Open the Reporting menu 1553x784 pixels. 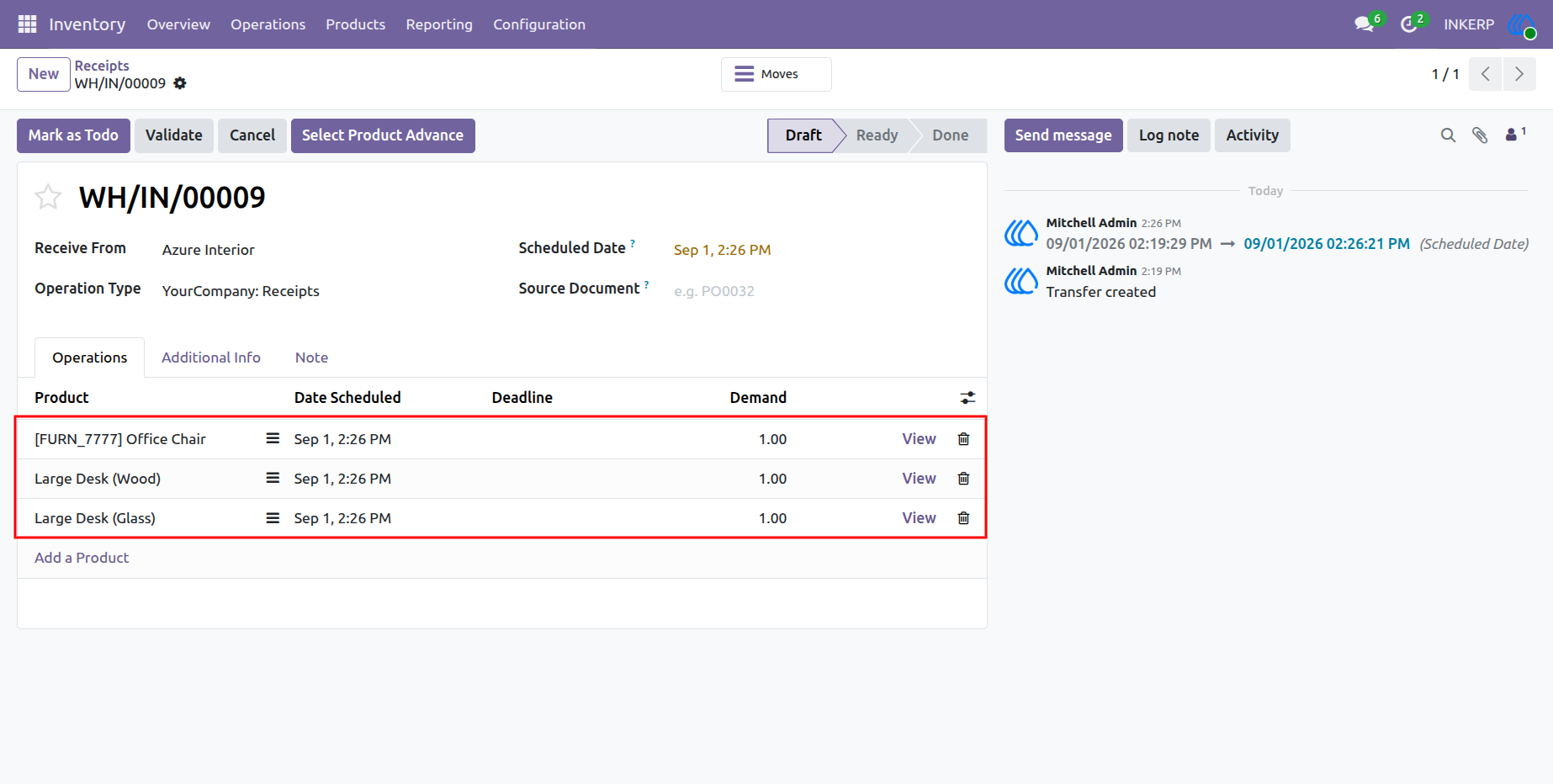coord(439,24)
